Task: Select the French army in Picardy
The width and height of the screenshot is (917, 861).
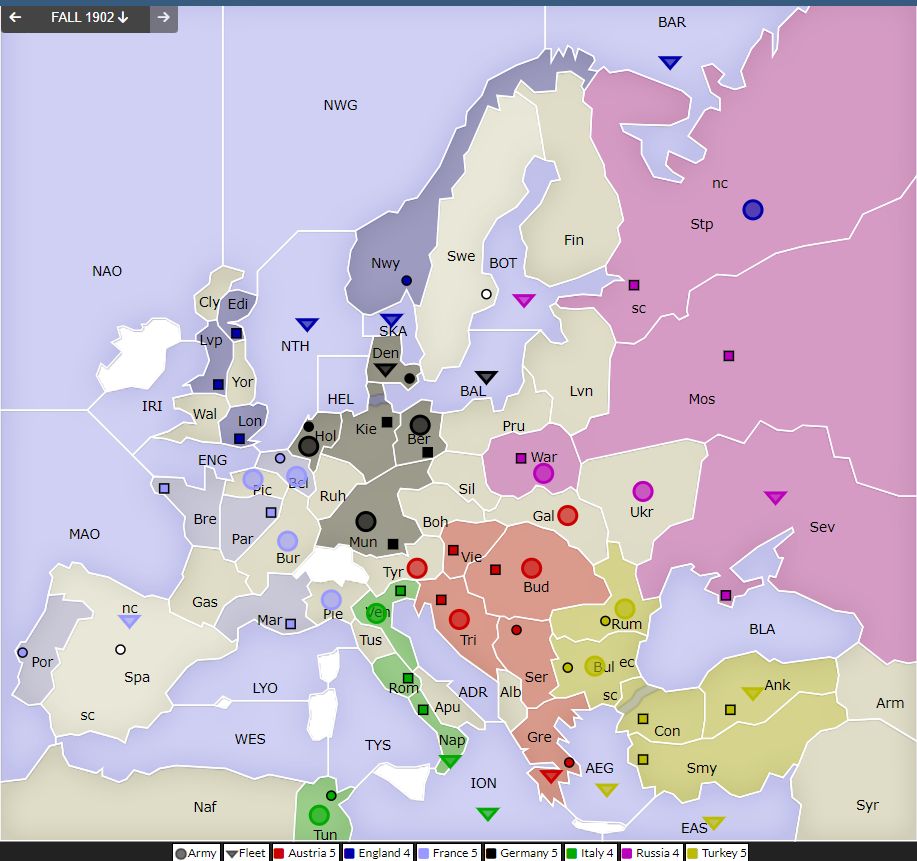Action: pos(253,479)
